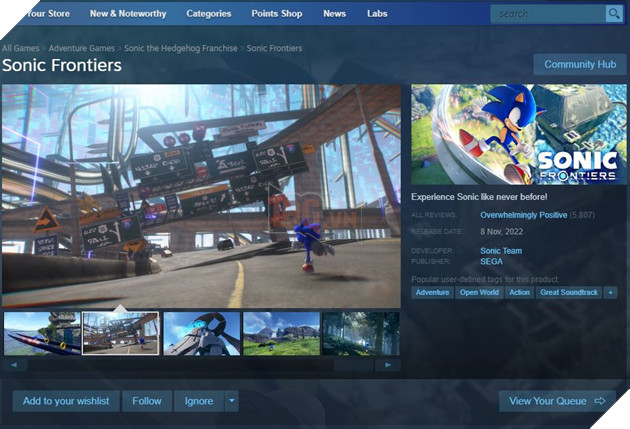Image resolution: width=630 pixels, height=429 pixels.
Task: Go to Points Shop
Action: tap(277, 14)
